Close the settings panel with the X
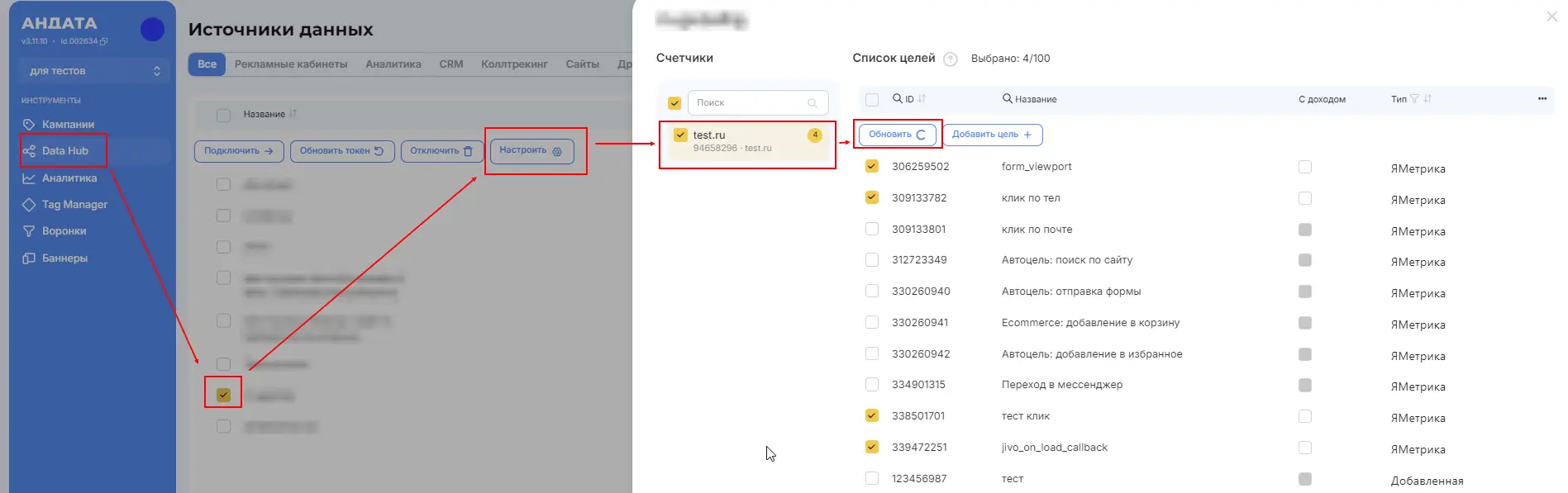 1551,17
